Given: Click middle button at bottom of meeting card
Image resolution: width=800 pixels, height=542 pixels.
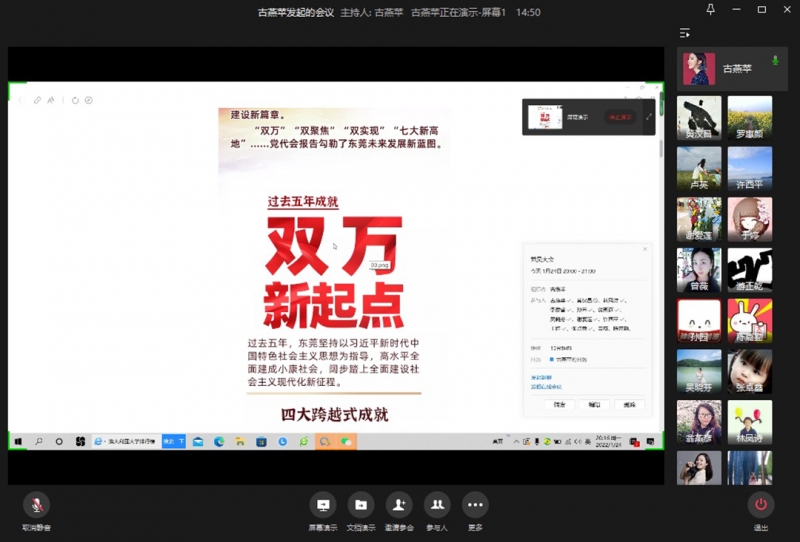Looking at the screenshot, I should coord(594,405).
